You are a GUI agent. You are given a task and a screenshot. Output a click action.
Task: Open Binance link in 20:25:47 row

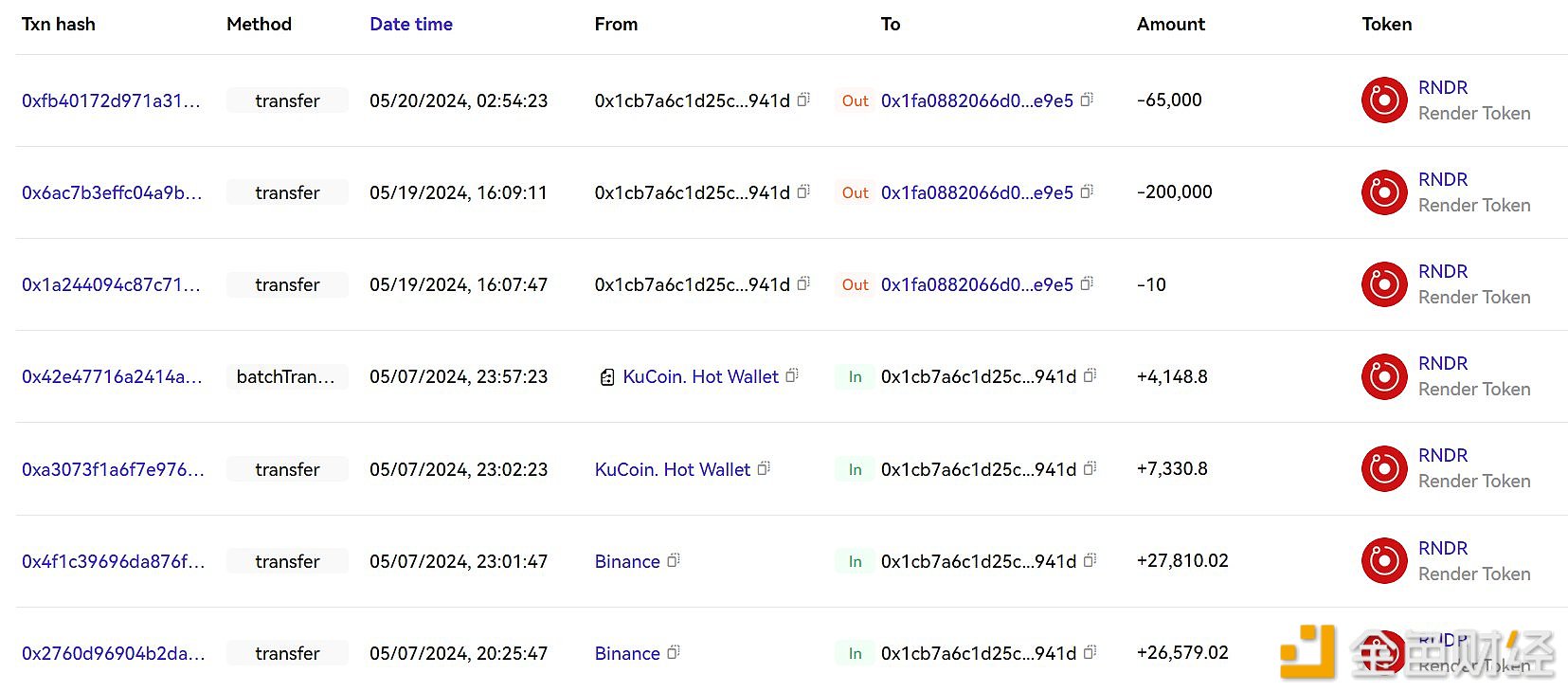tap(627, 653)
